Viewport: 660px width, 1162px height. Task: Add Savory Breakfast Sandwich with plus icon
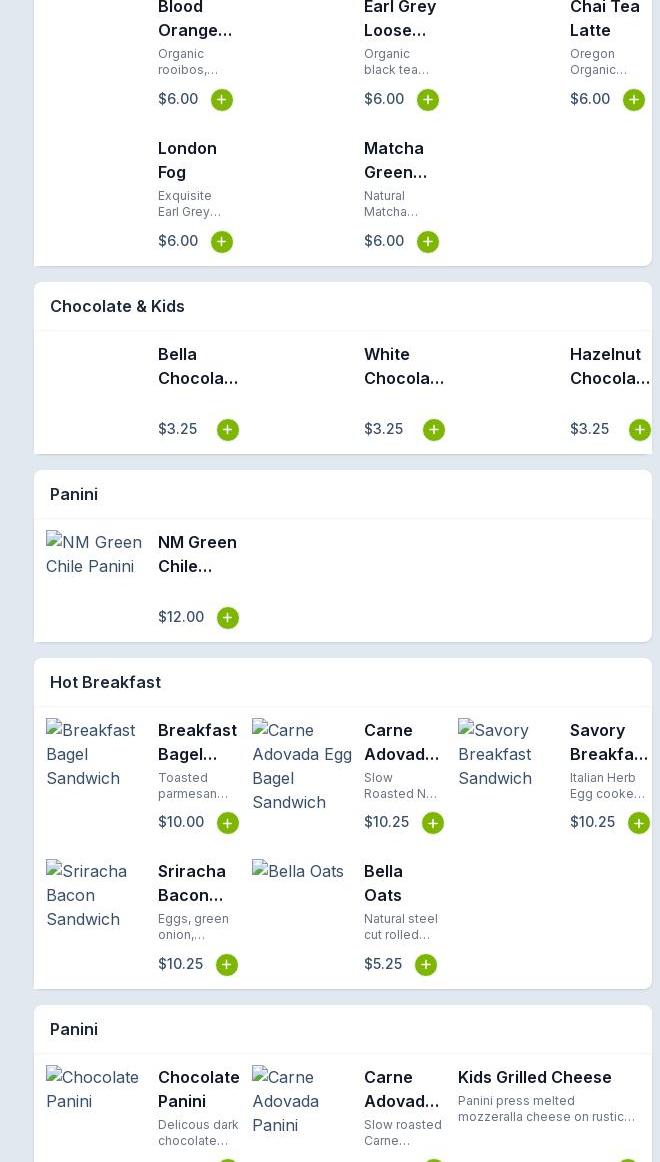638,823
